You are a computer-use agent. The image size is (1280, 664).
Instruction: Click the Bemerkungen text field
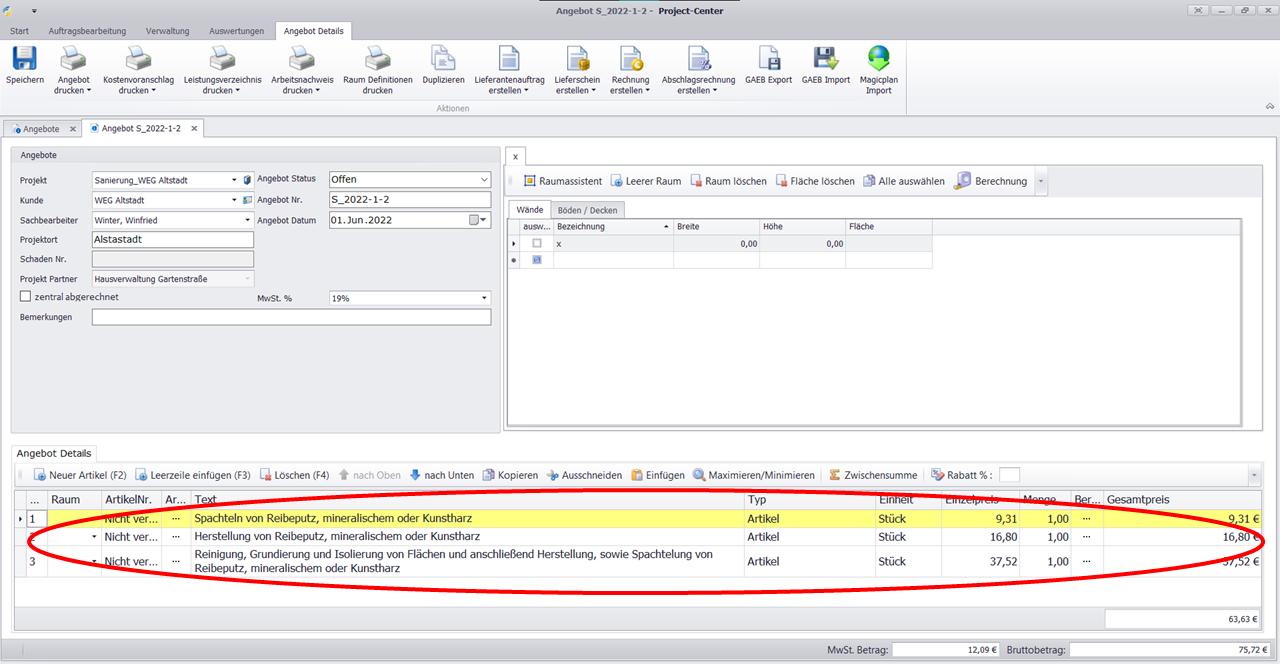(x=291, y=318)
